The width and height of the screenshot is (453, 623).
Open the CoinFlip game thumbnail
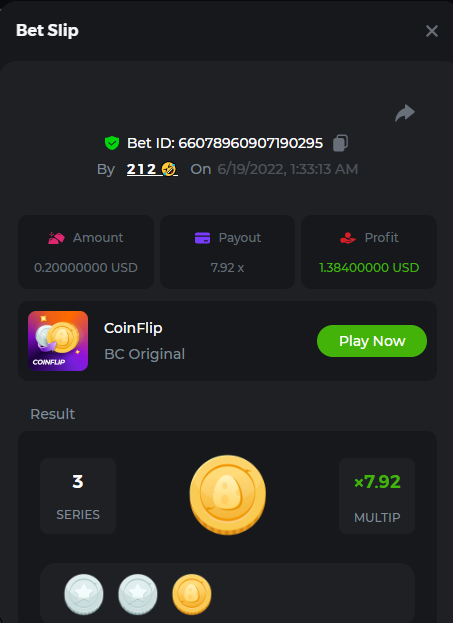point(58,341)
